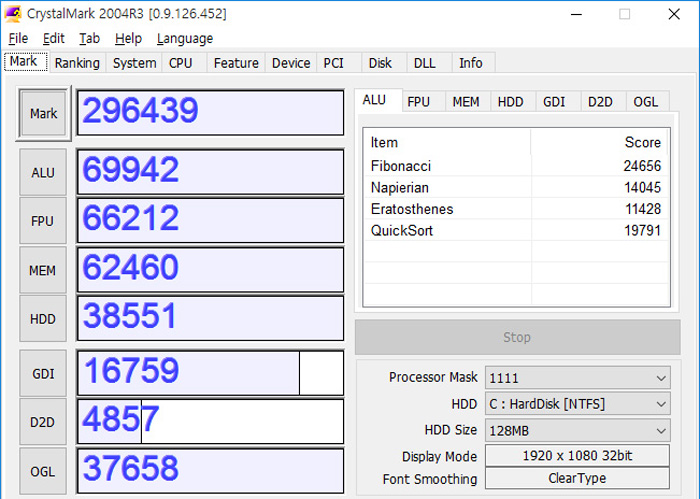Expand the HDD Size dropdown
700x499 pixels.
(578, 430)
